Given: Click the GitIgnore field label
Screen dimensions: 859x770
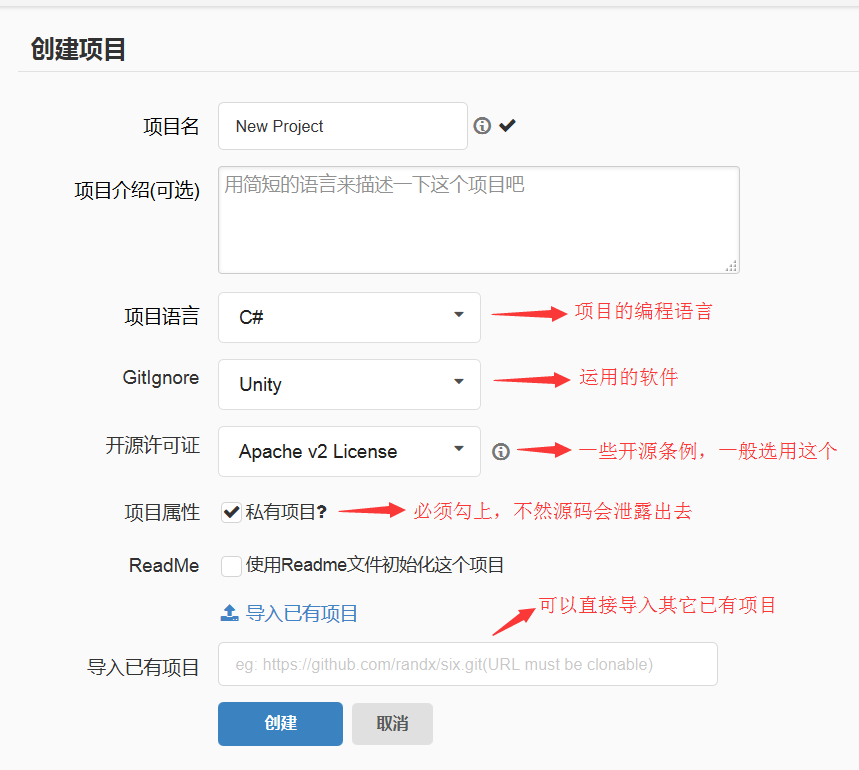Looking at the screenshot, I should 161,378.
